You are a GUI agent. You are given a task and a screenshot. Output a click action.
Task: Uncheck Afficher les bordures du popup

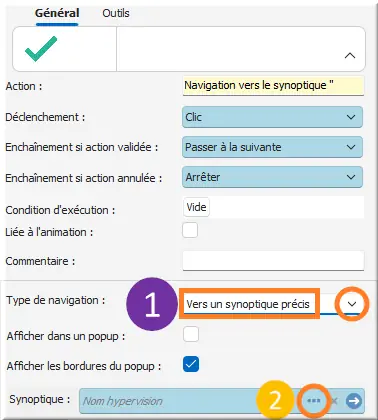pyautogui.click(x=191, y=364)
